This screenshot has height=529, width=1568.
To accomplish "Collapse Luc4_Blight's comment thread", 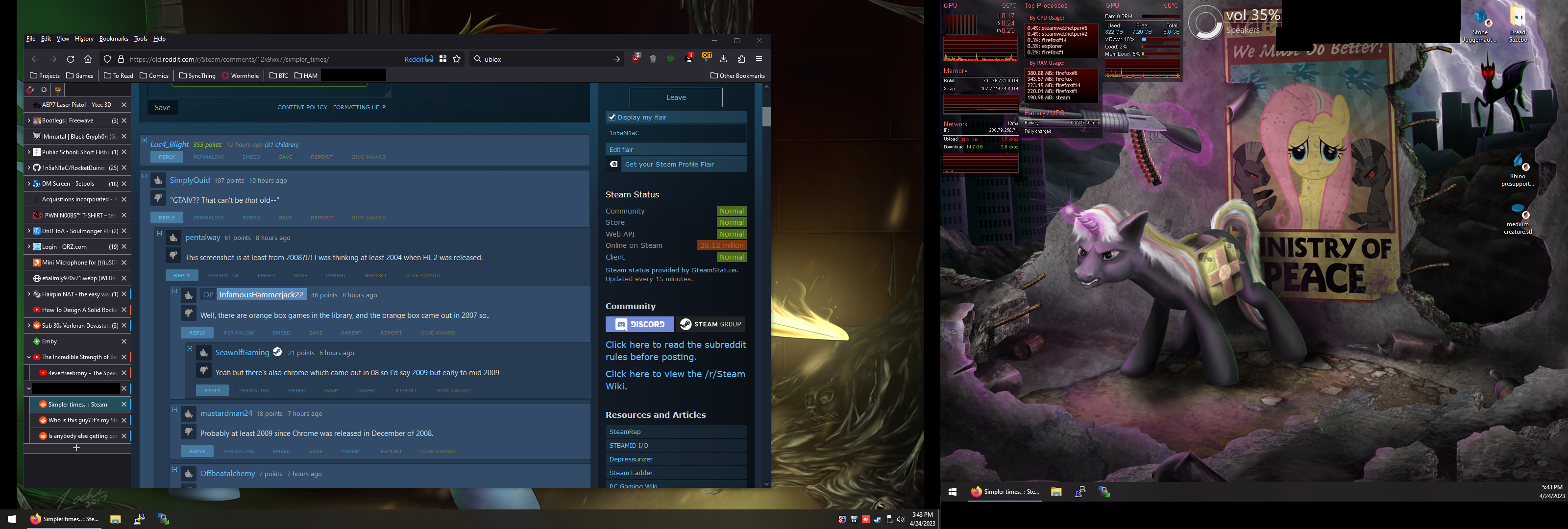I will point(144,140).
